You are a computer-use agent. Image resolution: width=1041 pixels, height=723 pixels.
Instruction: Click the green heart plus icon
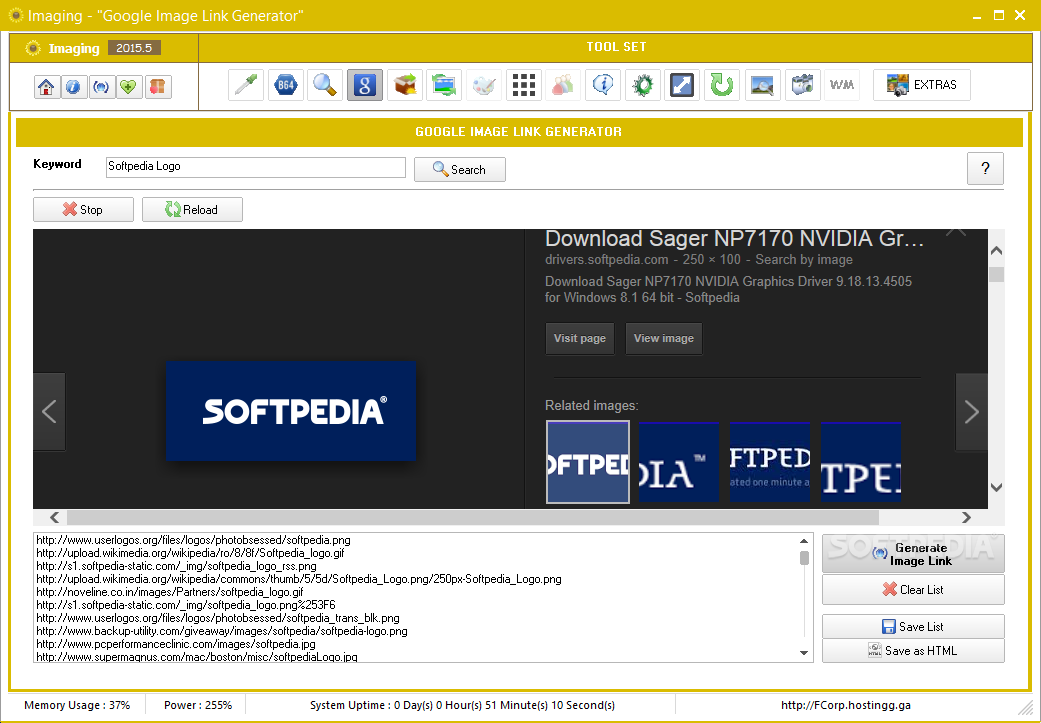pos(129,87)
